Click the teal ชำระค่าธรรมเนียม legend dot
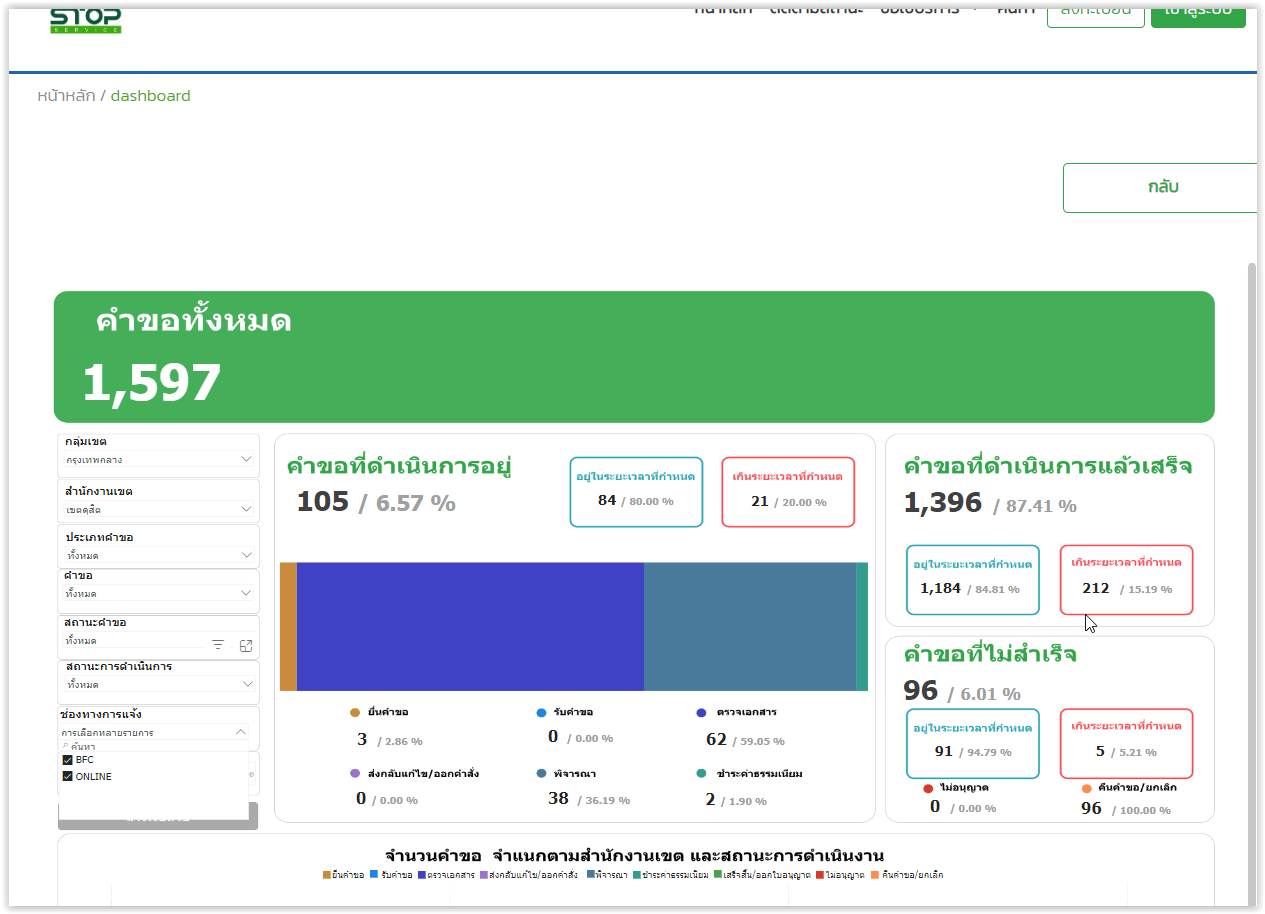Viewport: 1265px width, 914px height. coord(702,774)
